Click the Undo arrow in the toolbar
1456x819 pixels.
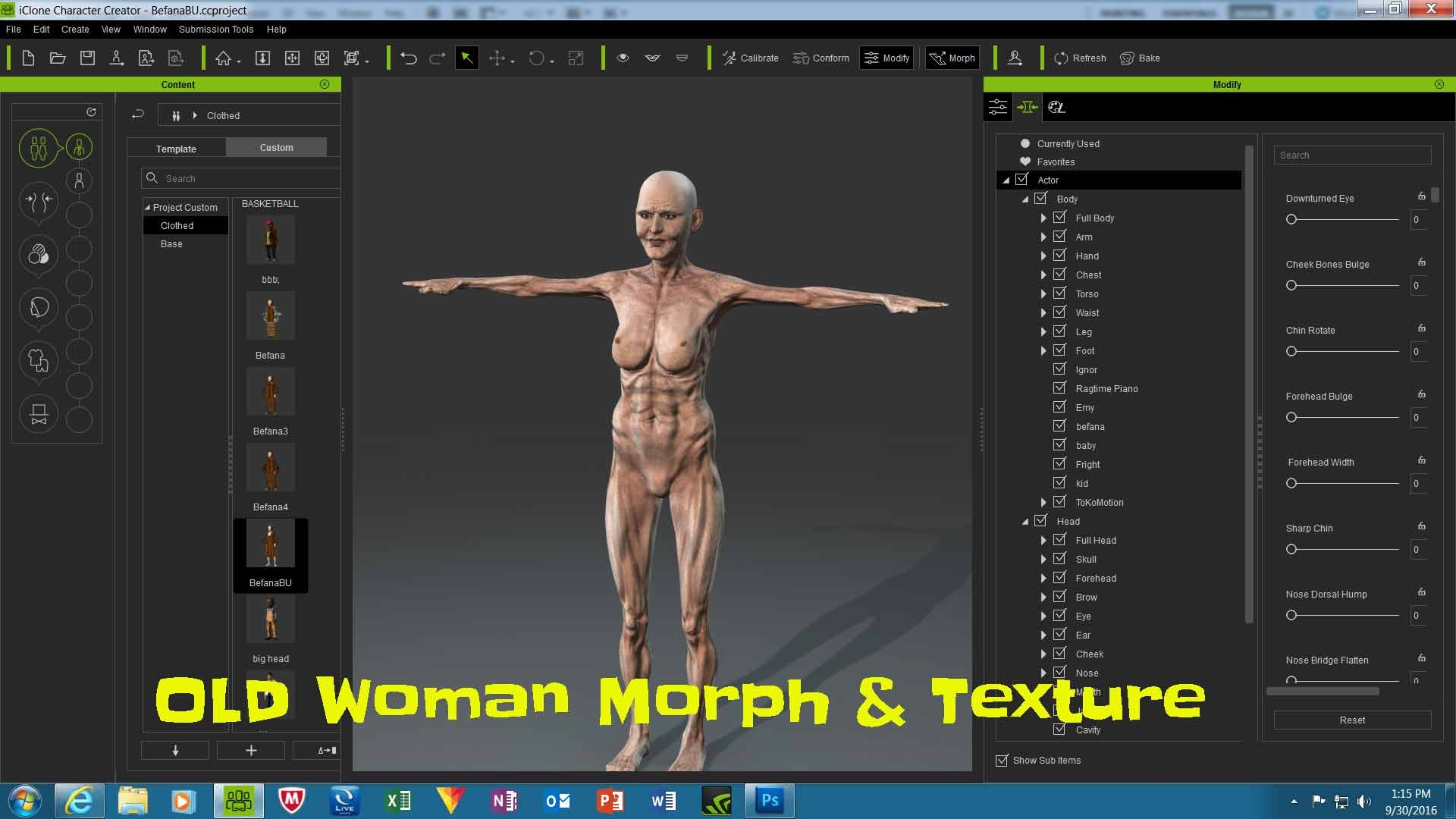pos(409,58)
